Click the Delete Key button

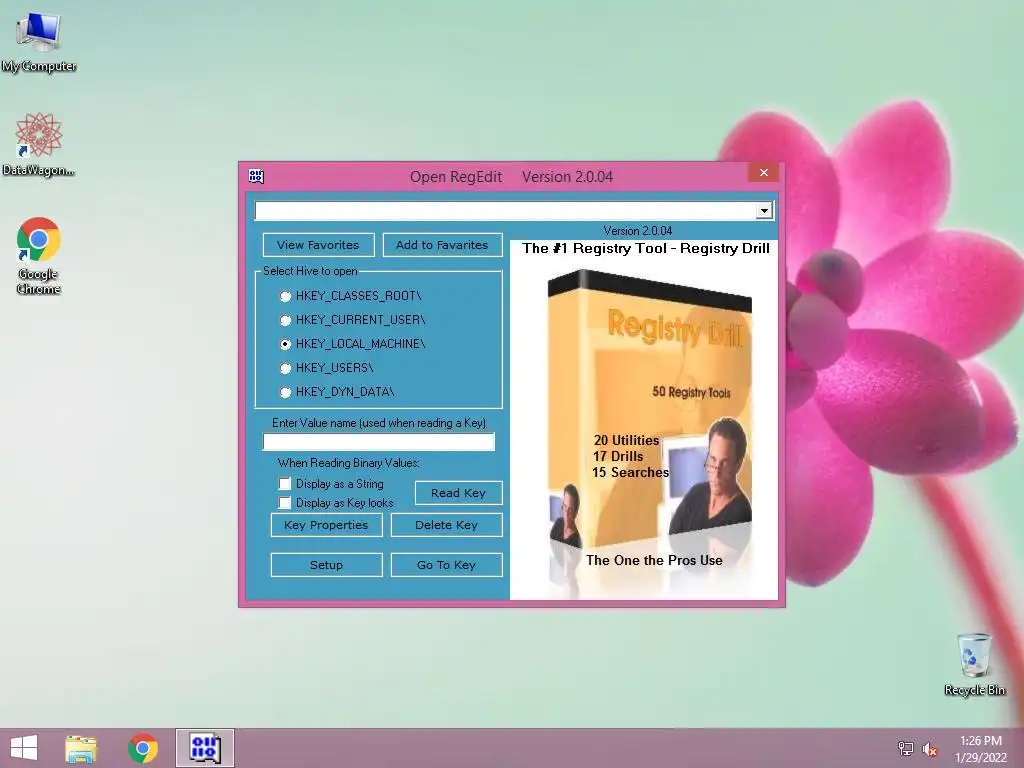pyautogui.click(x=447, y=525)
